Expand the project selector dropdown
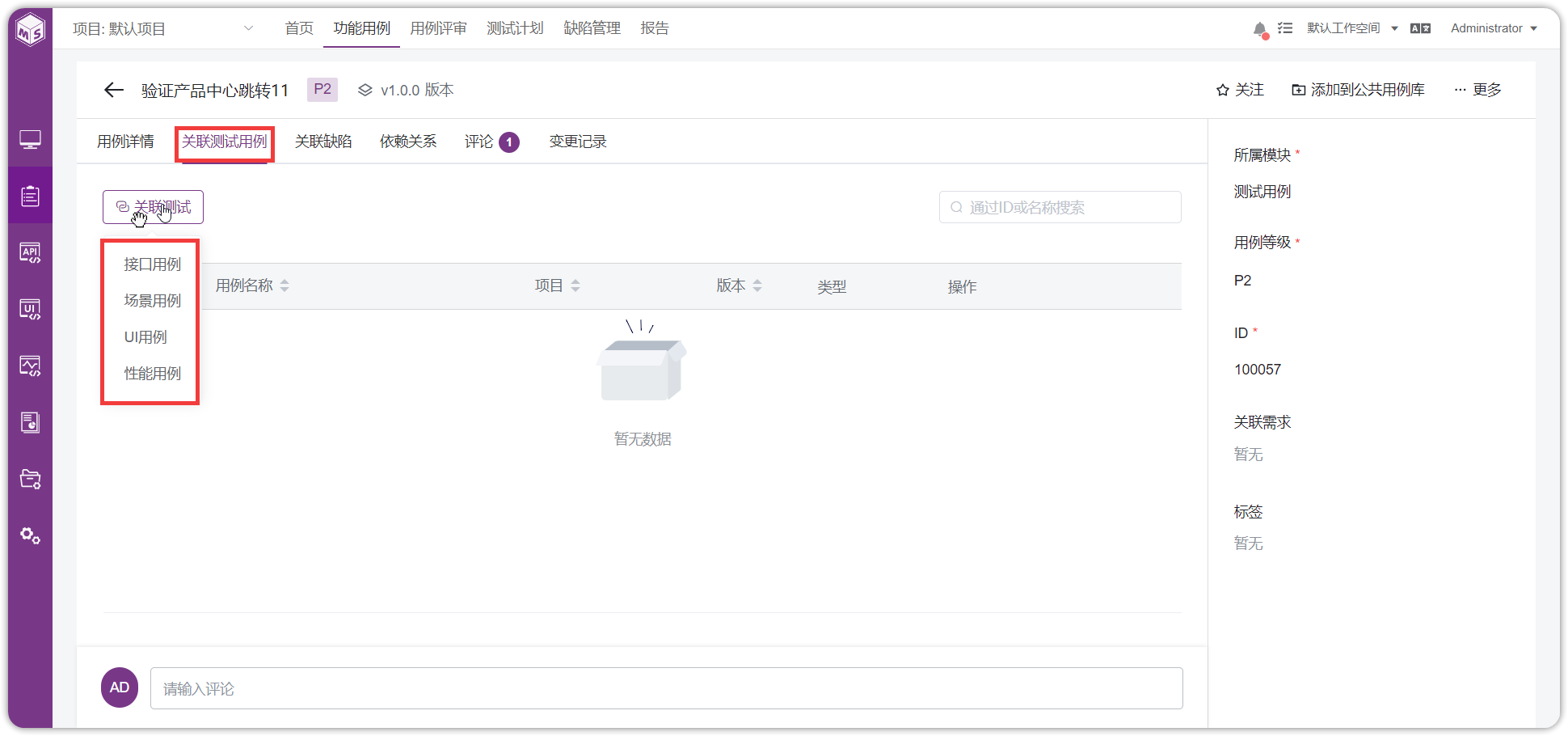This screenshot has width=1568, height=736. click(x=248, y=28)
